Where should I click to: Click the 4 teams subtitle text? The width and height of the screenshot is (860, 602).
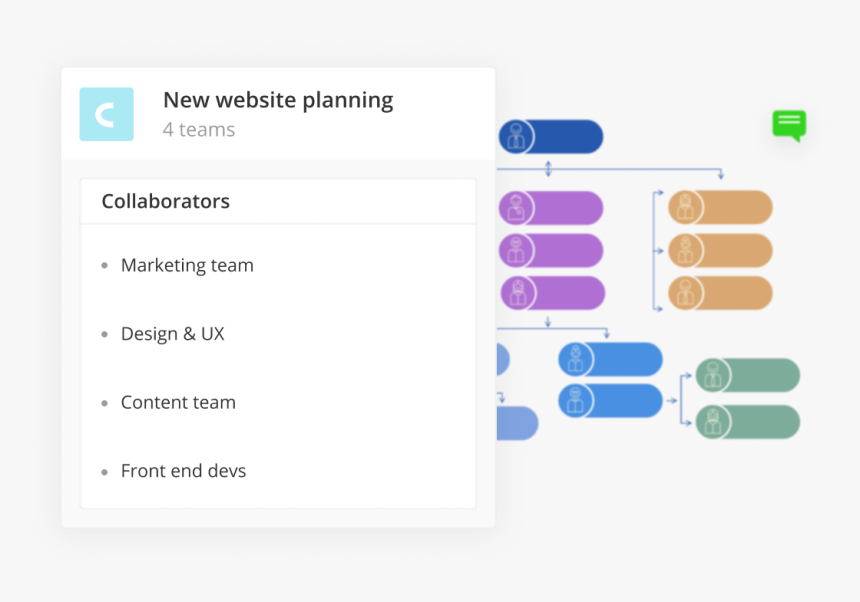199,130
